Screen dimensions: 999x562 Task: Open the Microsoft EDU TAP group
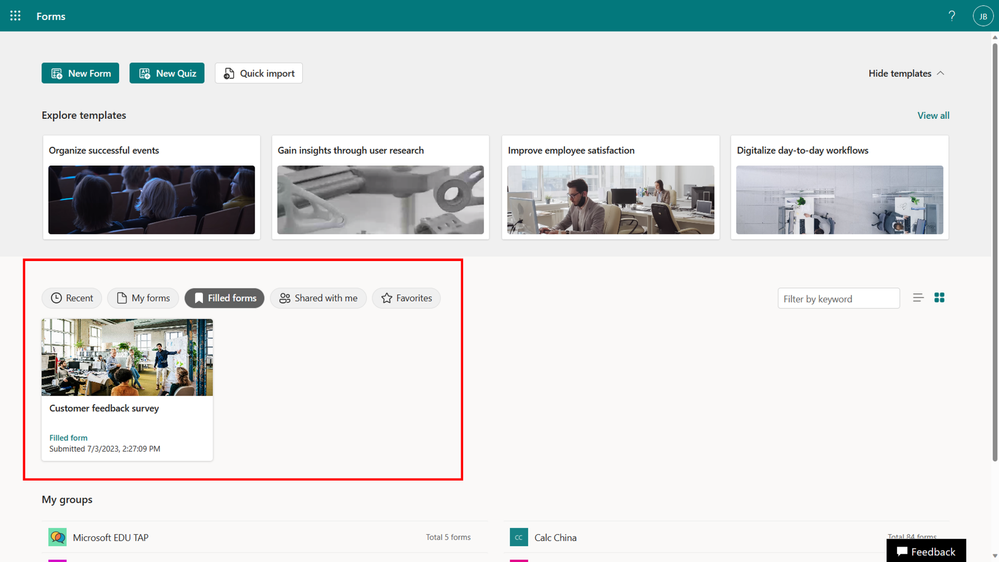pos(264,537)
